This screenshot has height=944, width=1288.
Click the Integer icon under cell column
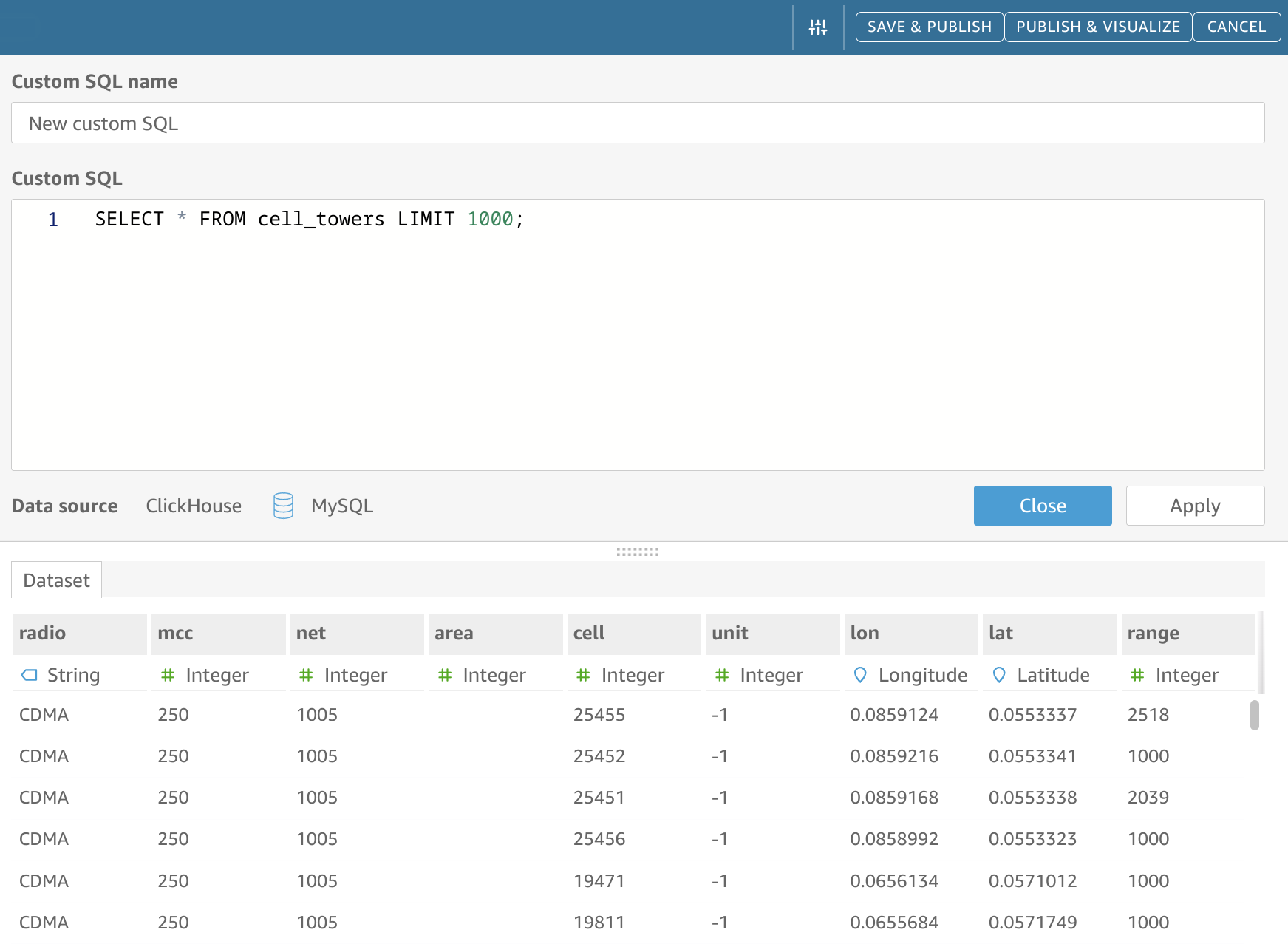tap(583, 674)
